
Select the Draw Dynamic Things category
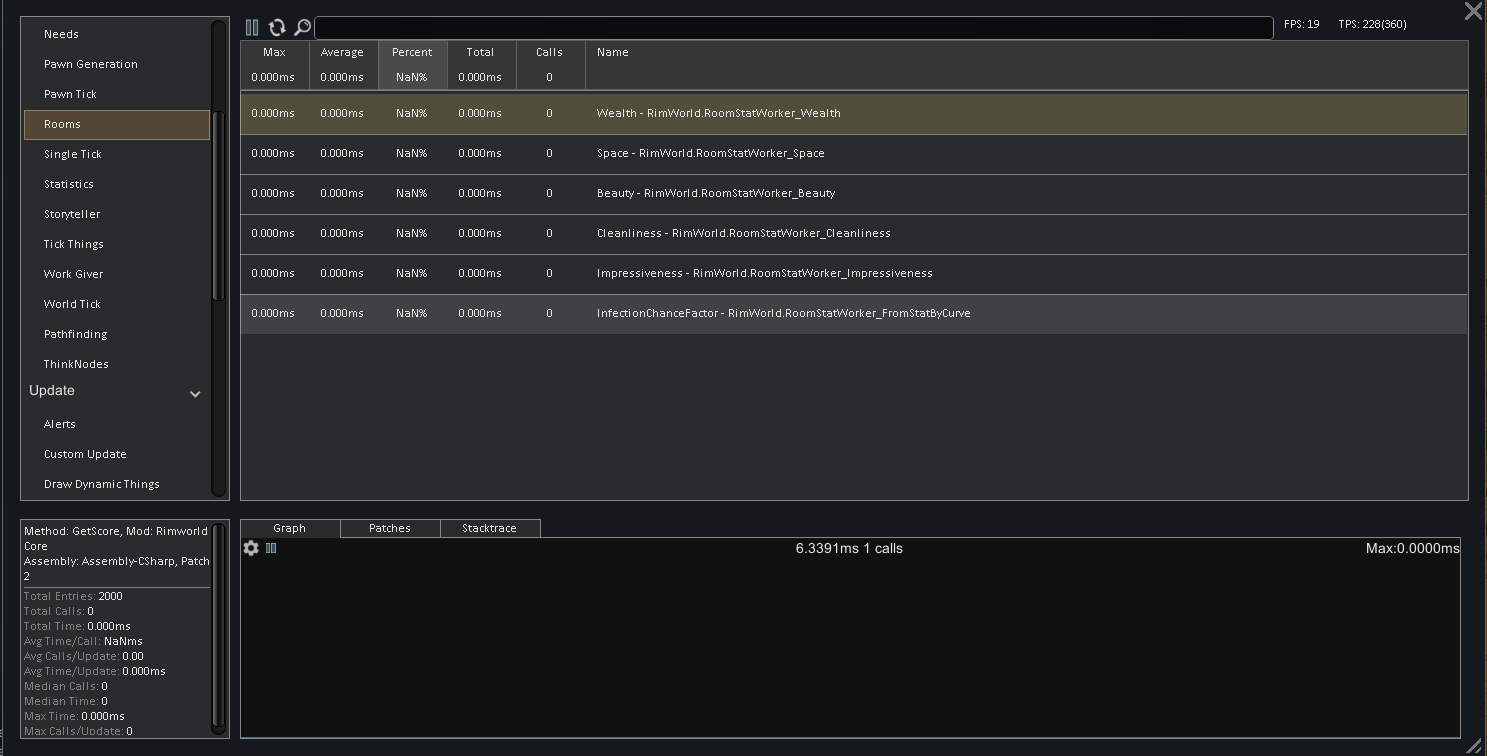pyautogui.click(x=117, y=484)
